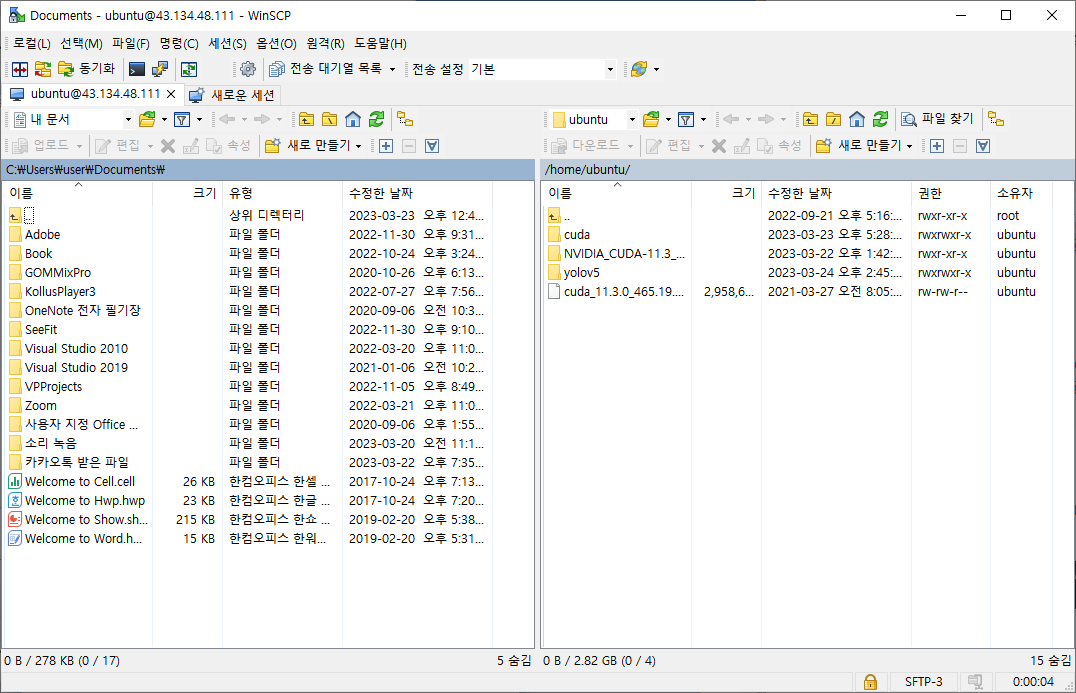Click local open directory folder icon
The image size is (1076, 693).
pos(147,119)
